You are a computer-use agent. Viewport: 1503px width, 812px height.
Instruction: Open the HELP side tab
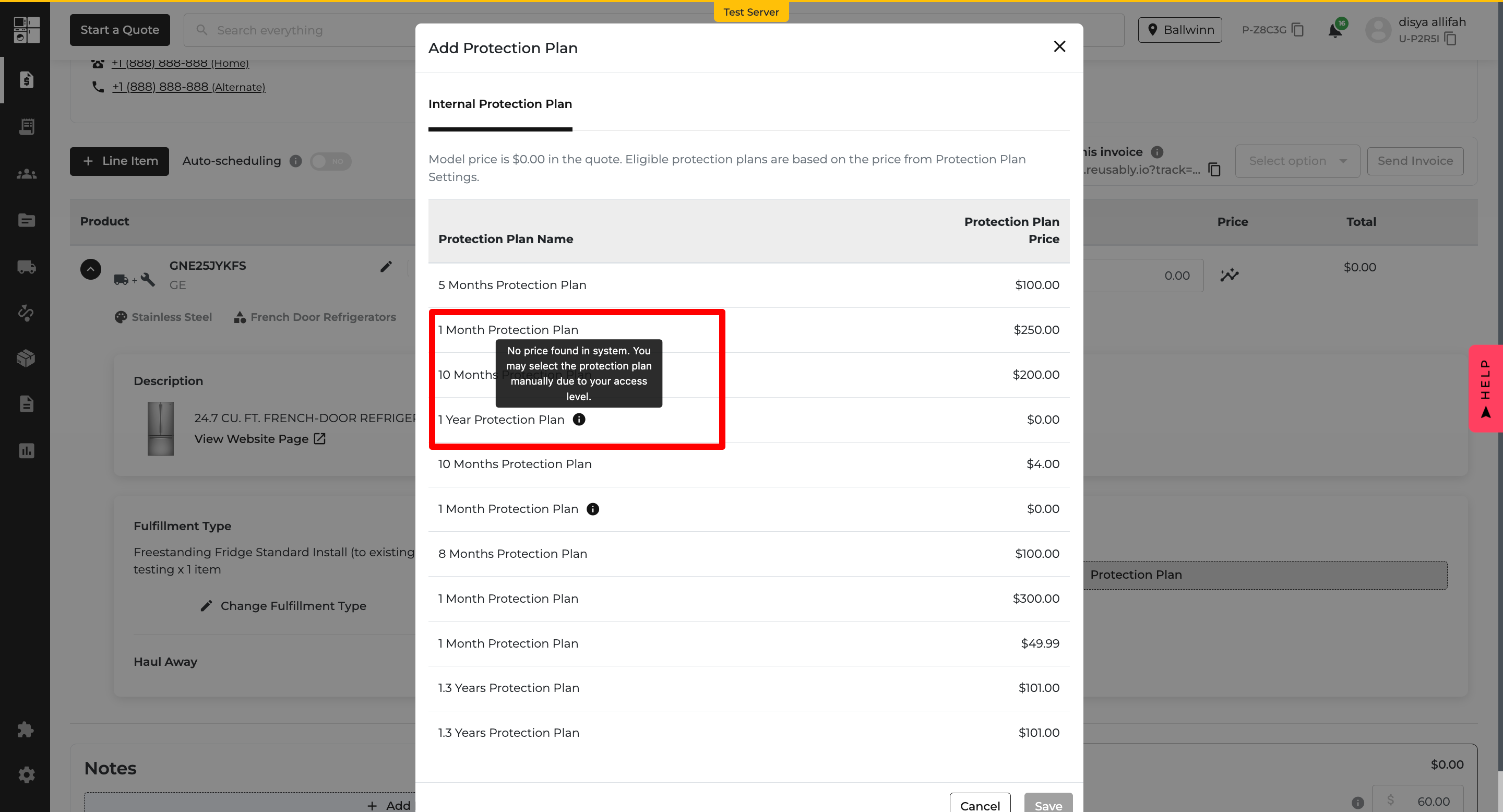[x=1485, y=388]
